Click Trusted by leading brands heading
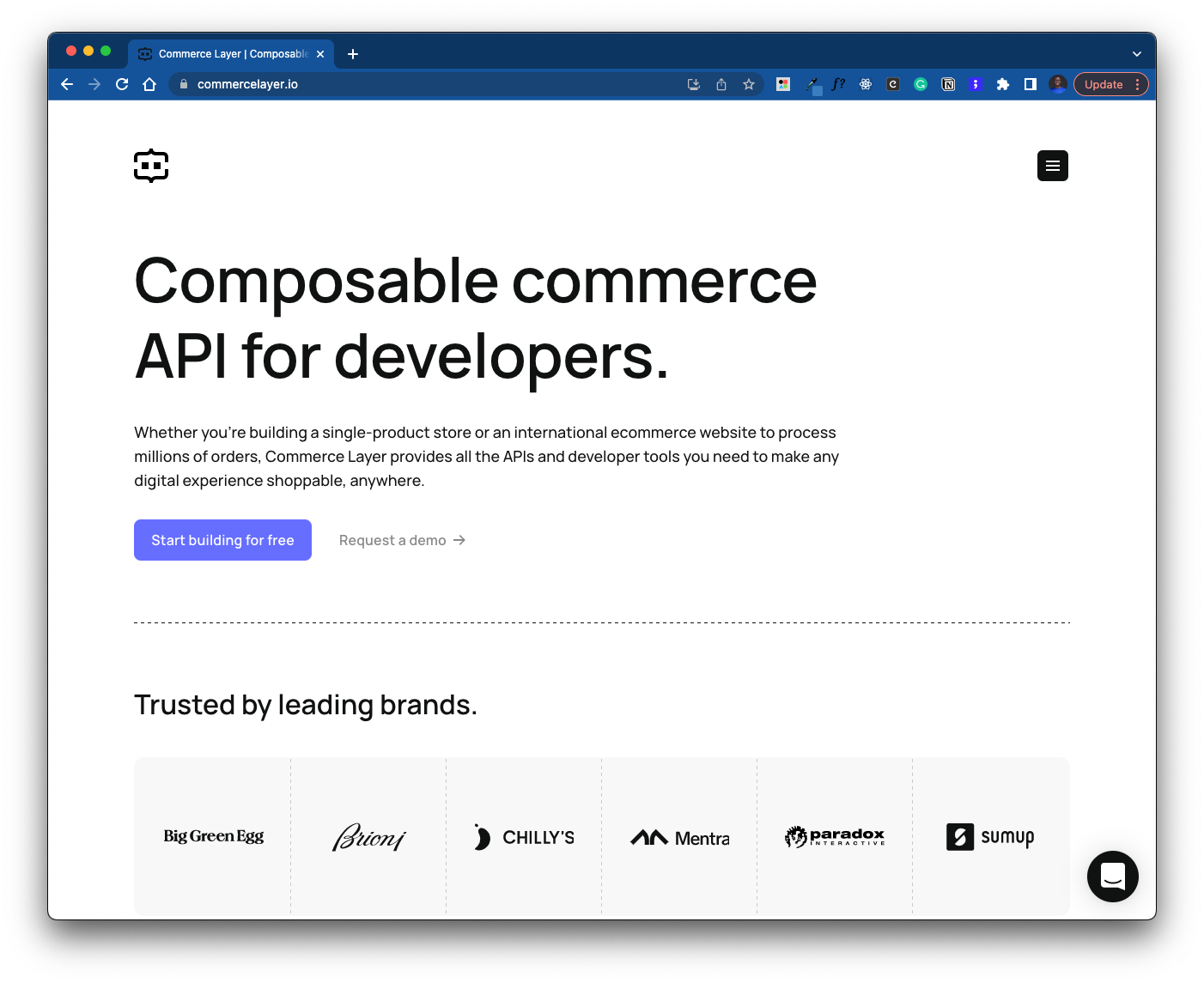The height and width of the screenshot is (983, 1204). point(306,705)
